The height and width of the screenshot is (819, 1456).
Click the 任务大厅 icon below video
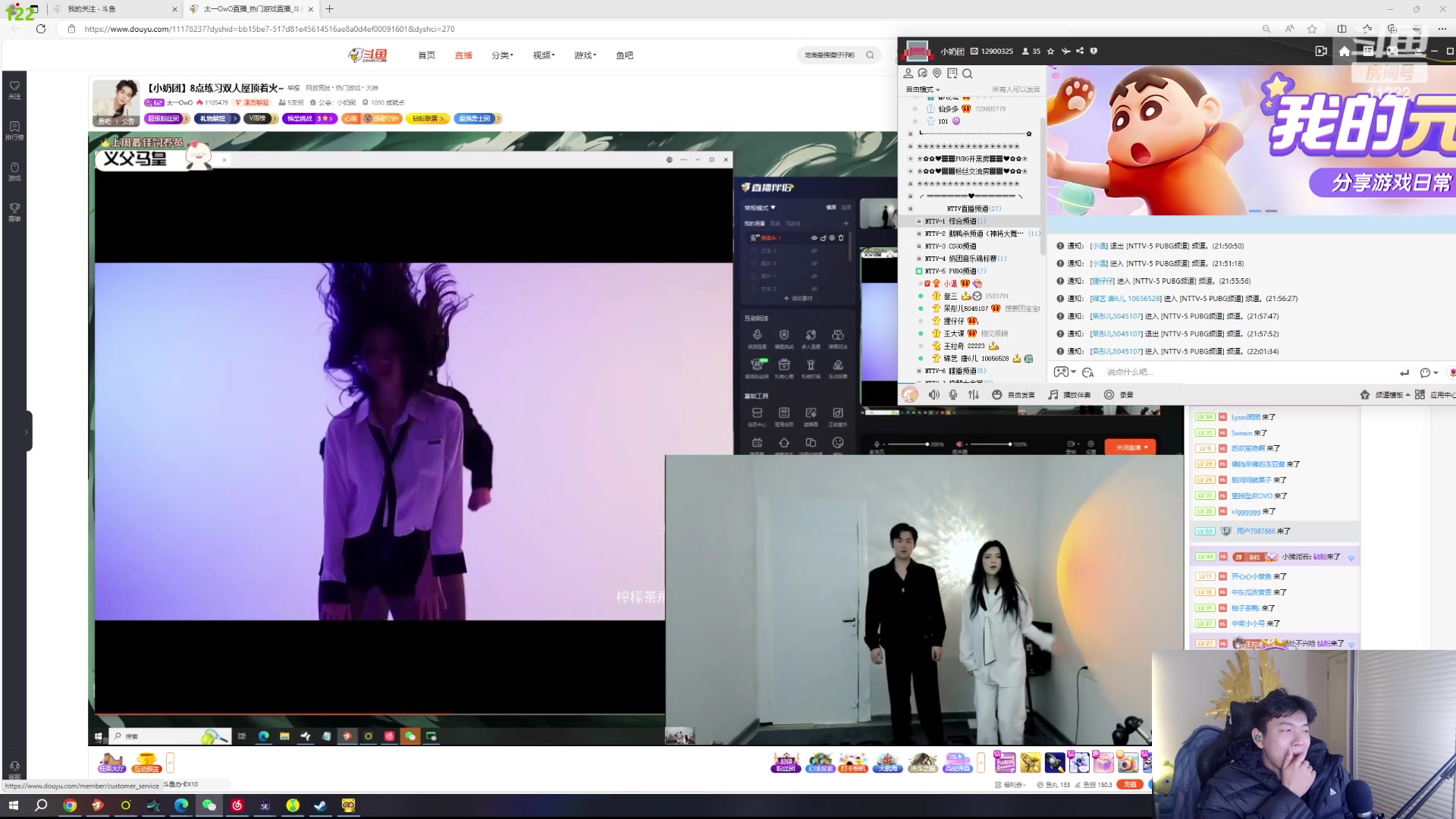coord(111,762)
